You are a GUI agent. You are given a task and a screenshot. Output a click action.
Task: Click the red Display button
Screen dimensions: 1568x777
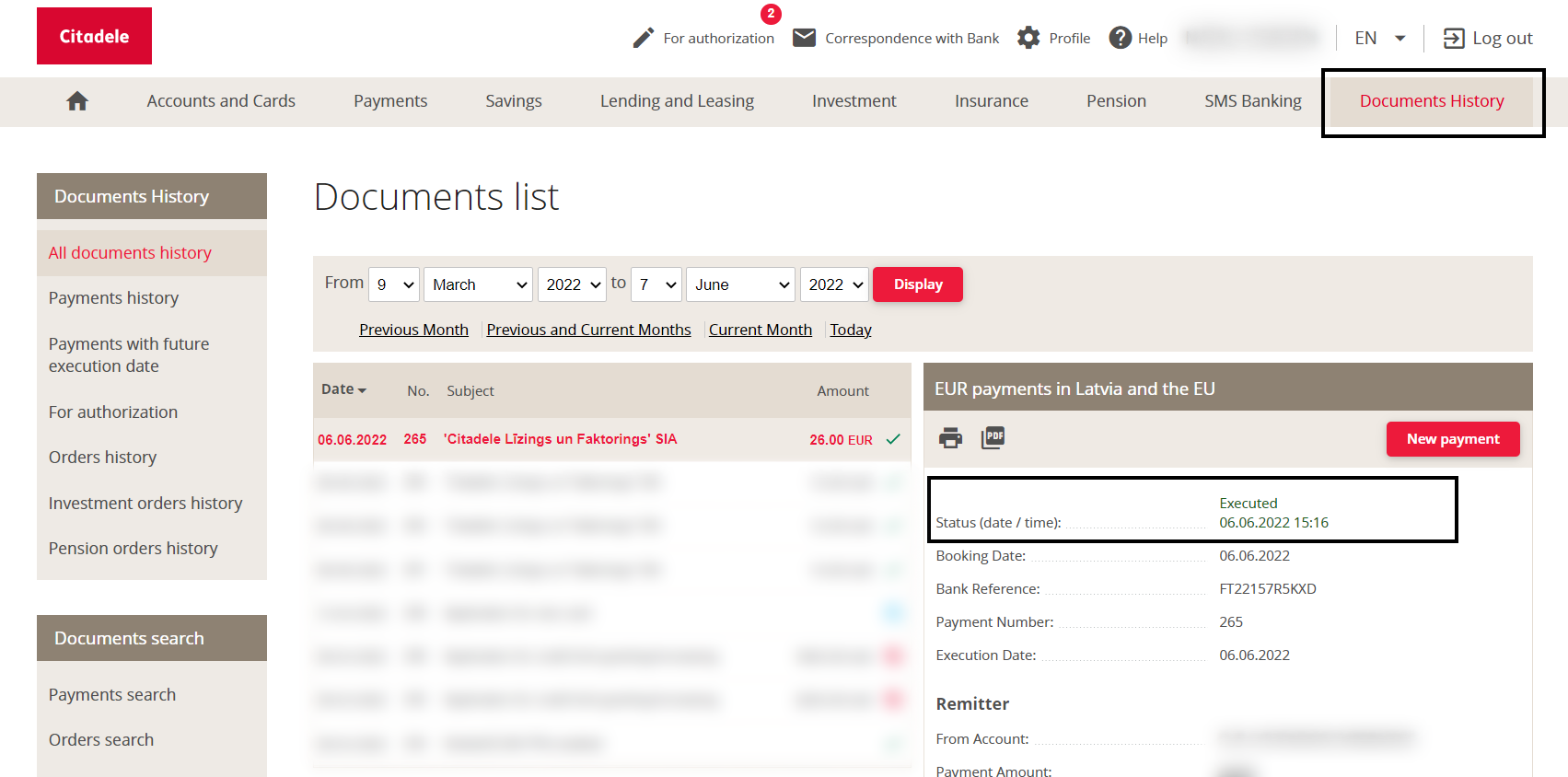pos(918,284)
